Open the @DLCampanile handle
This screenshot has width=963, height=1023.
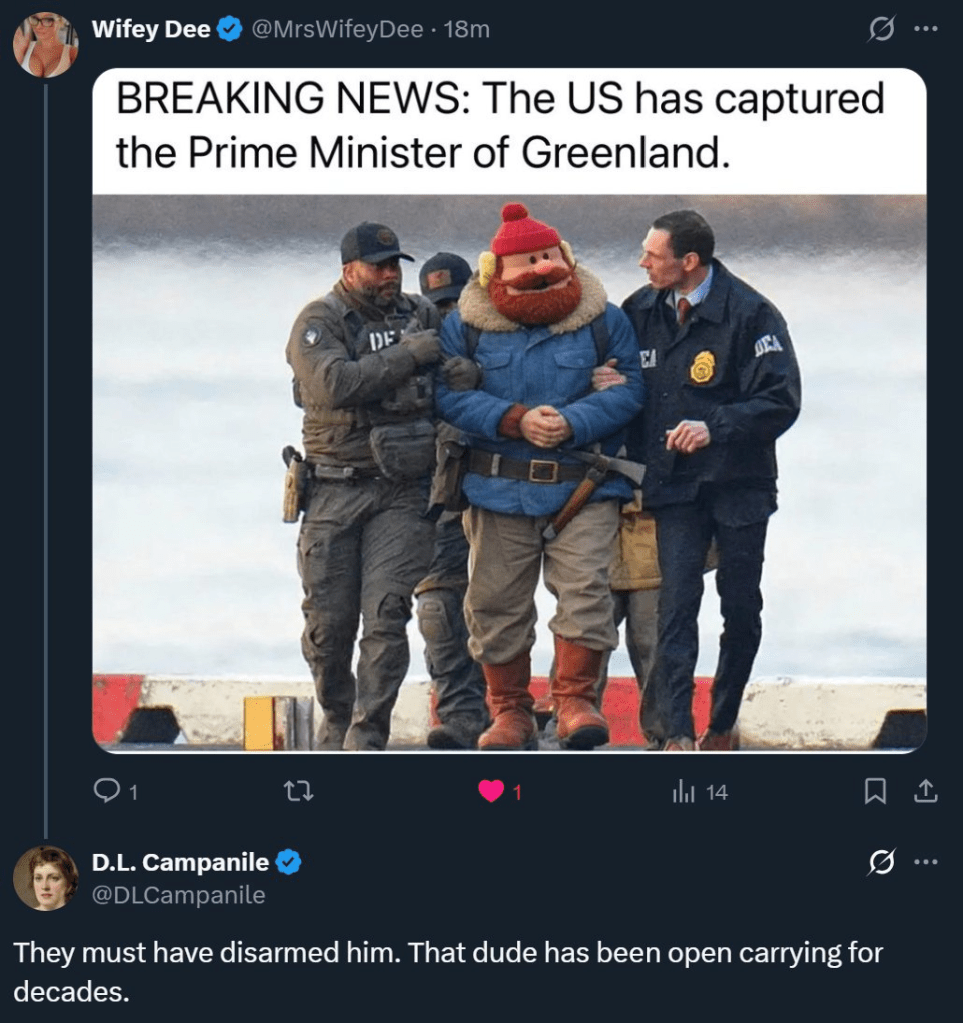(179, 894)
